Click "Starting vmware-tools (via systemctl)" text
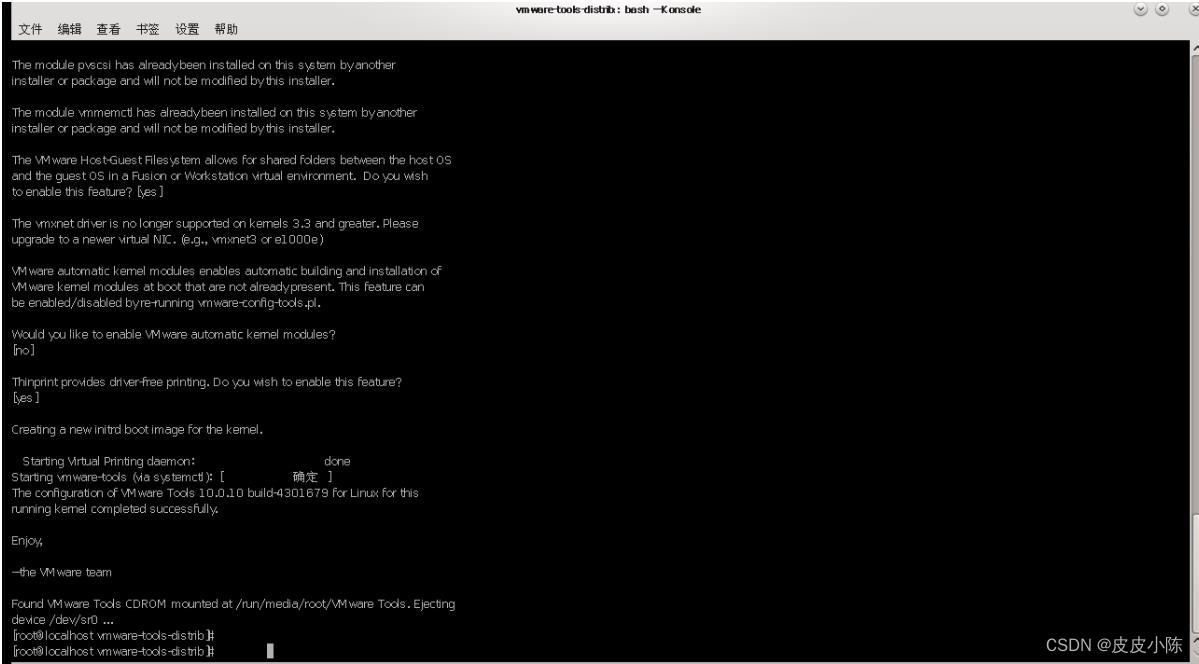Image resolution: width=1199 pixels, height=664 pixels. (x=112, y=477)
